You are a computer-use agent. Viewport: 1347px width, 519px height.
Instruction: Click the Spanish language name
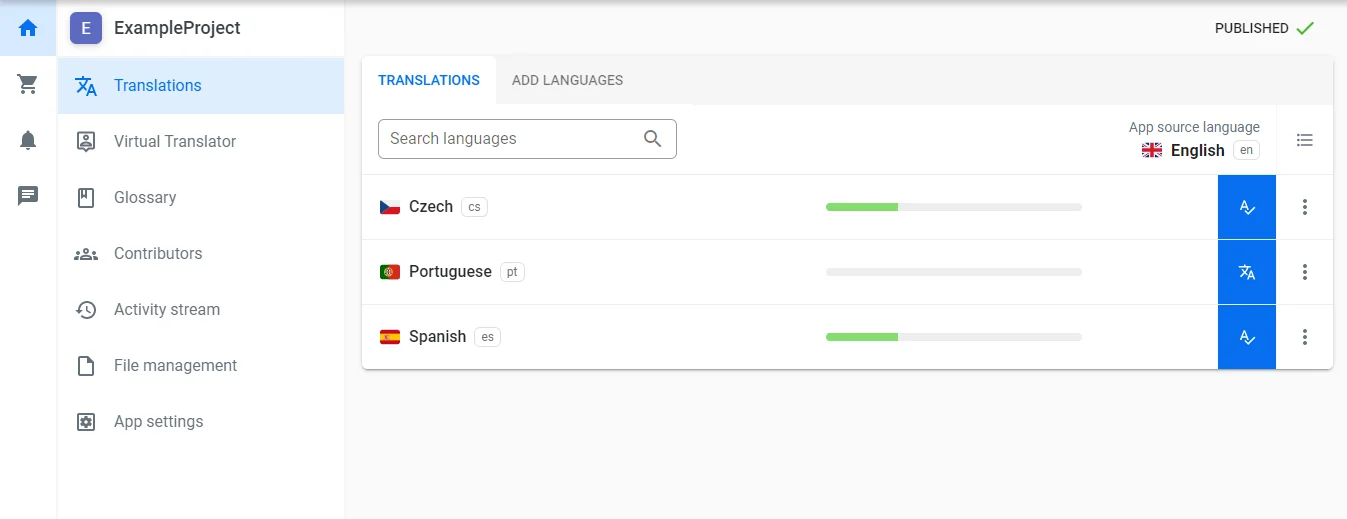point(437,337)
